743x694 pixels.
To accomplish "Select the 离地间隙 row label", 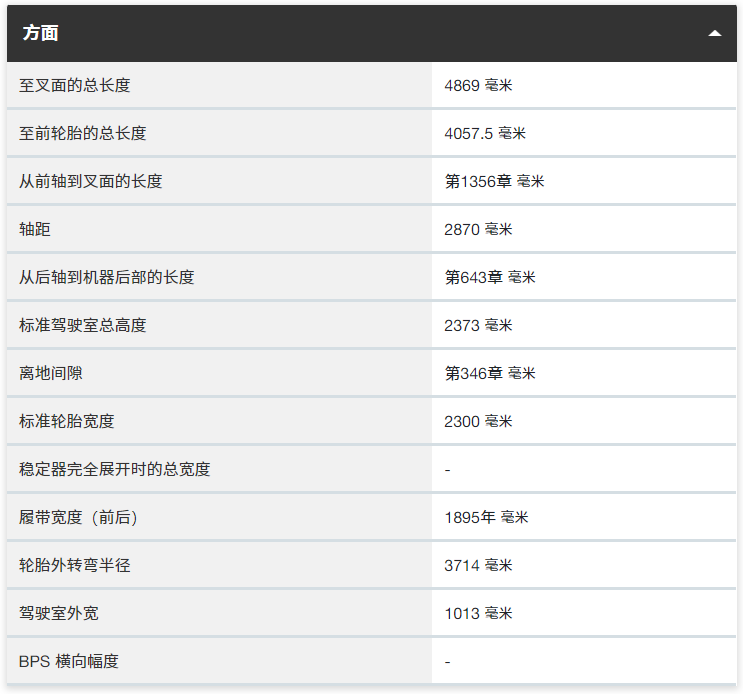I will 51,374.
